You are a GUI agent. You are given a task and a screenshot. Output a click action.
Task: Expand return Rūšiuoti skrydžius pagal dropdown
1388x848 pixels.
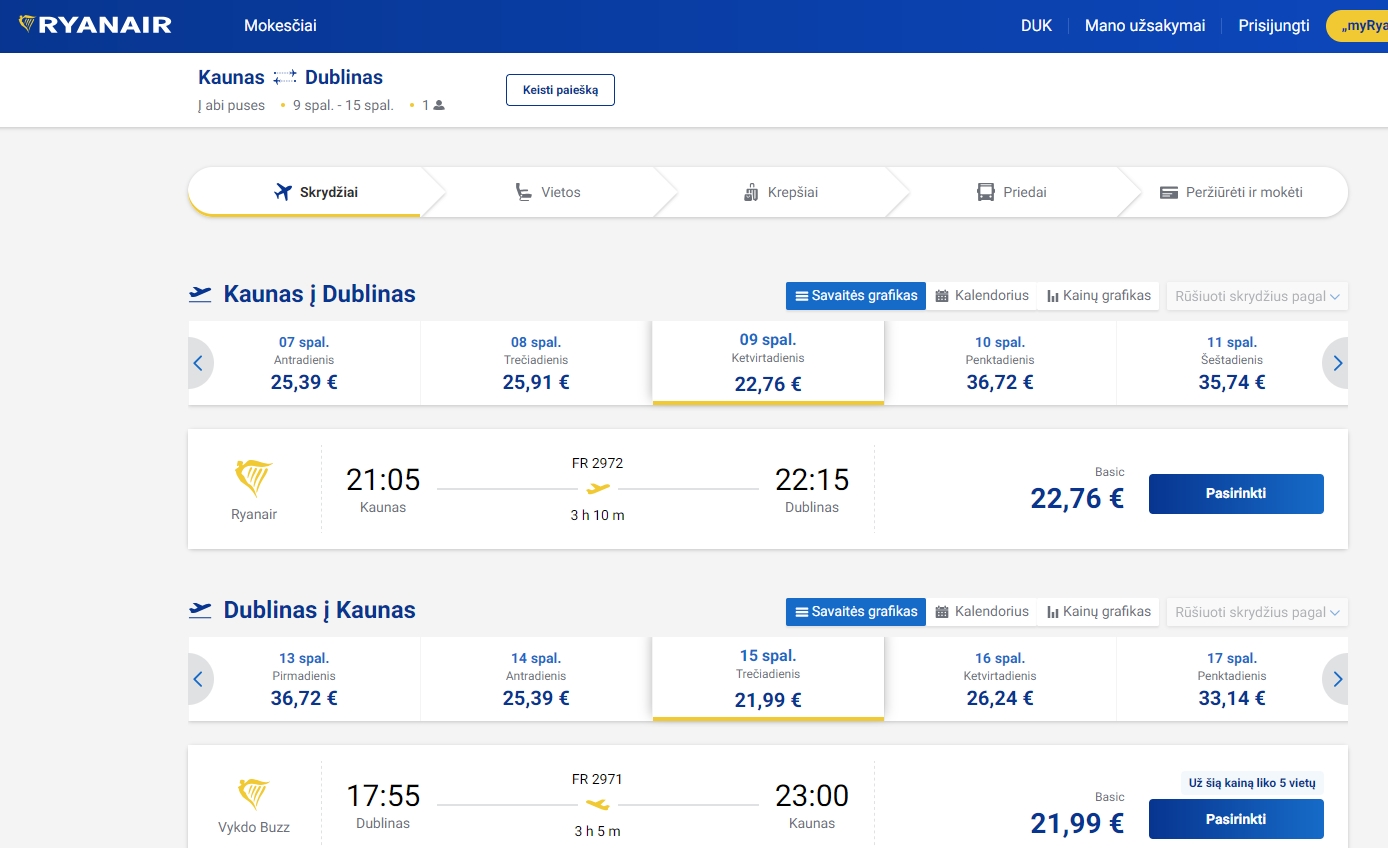click(x=1257, y=612)
